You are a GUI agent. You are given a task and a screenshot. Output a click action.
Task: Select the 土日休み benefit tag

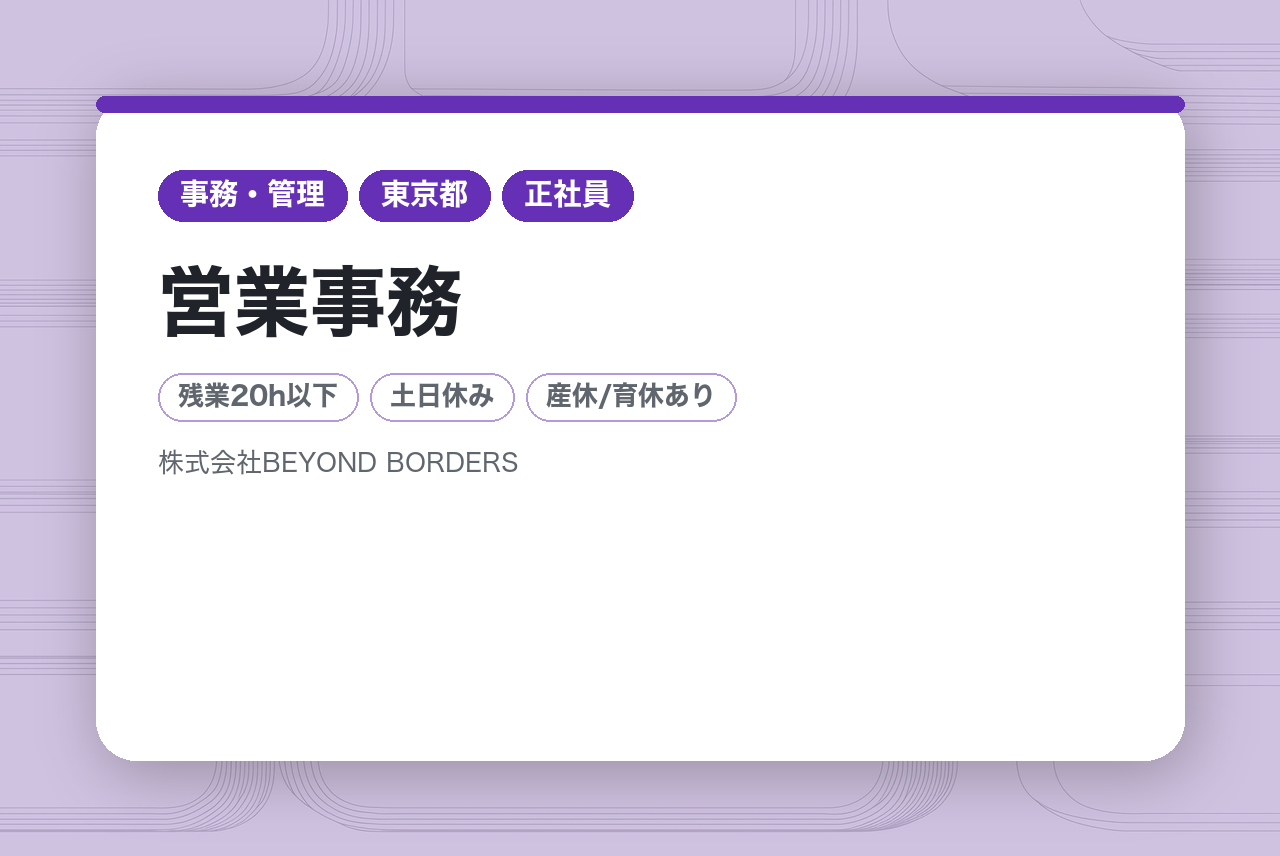442,398
